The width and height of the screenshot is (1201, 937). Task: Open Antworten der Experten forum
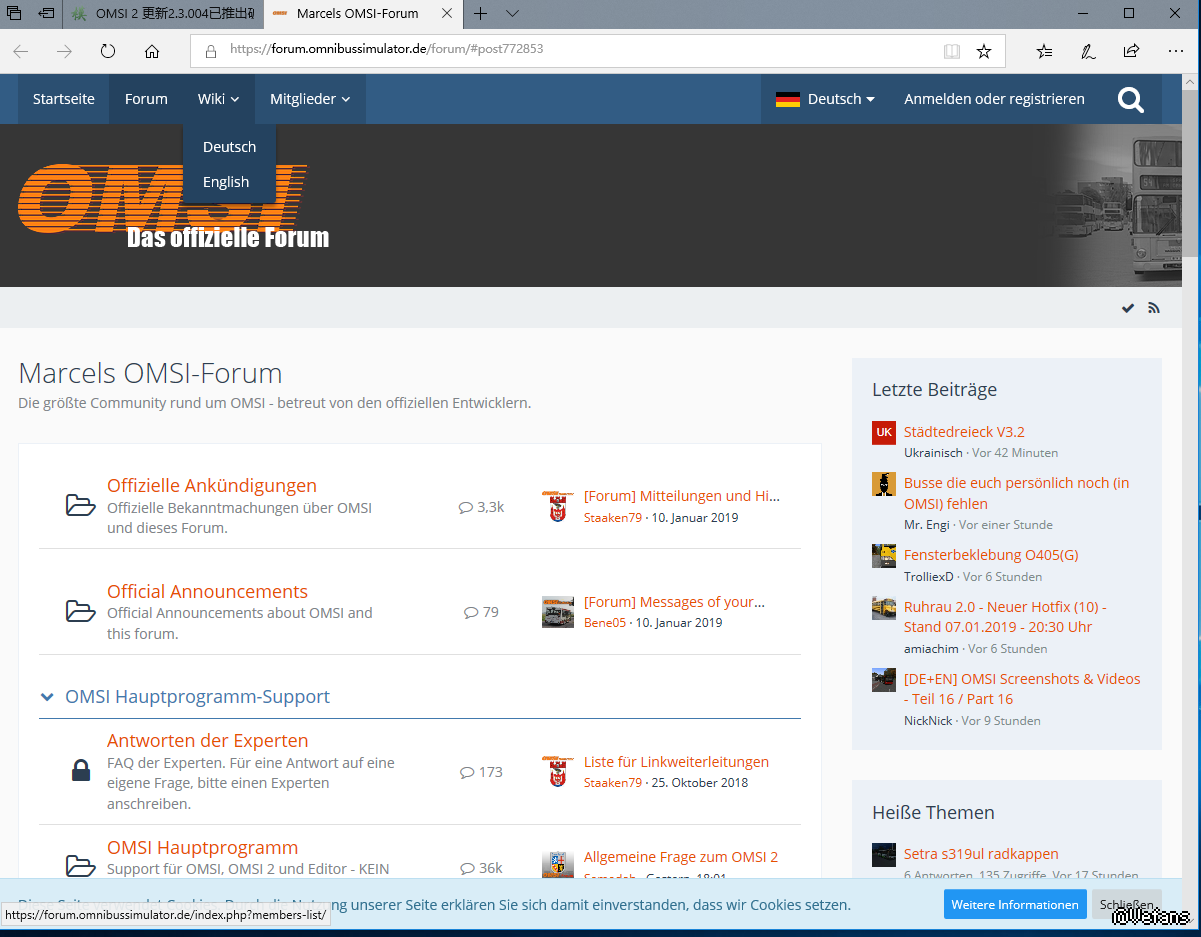tap(207, 741)
